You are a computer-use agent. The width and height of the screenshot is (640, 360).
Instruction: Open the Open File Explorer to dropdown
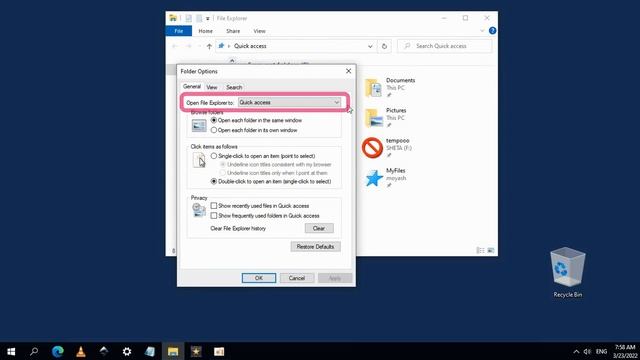pos(289,102)
